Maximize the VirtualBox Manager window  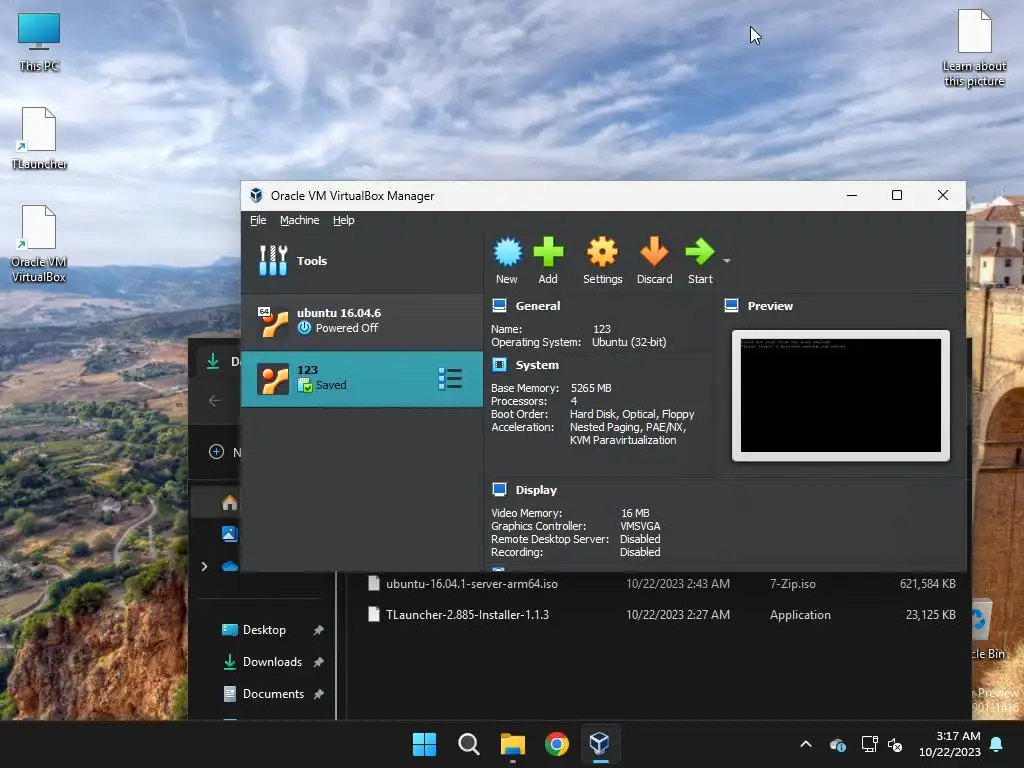click(x=897, y=195)
